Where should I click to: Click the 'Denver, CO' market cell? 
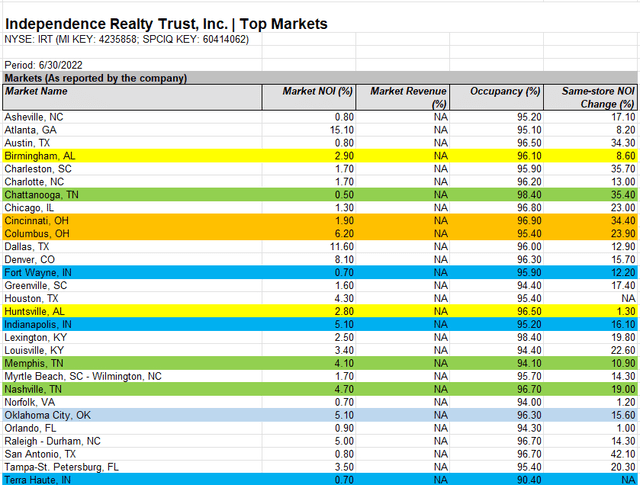(x=132, y=260)
